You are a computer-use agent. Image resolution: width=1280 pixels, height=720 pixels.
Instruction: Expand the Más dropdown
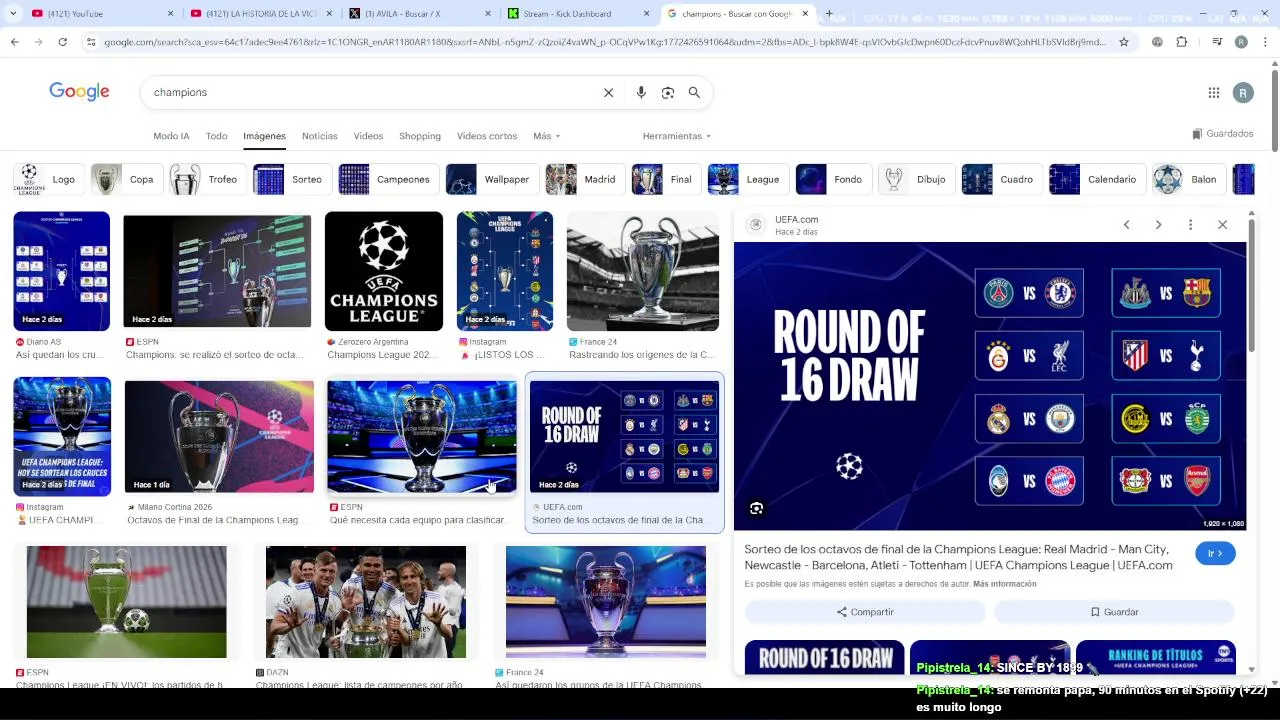[546, 136]
